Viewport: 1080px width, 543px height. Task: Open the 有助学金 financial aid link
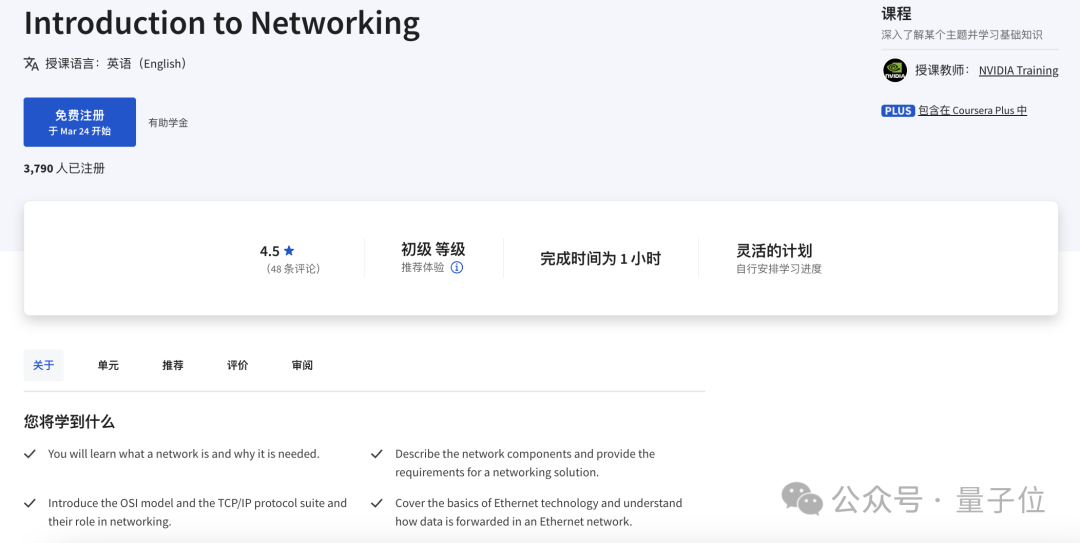[168, 123]
